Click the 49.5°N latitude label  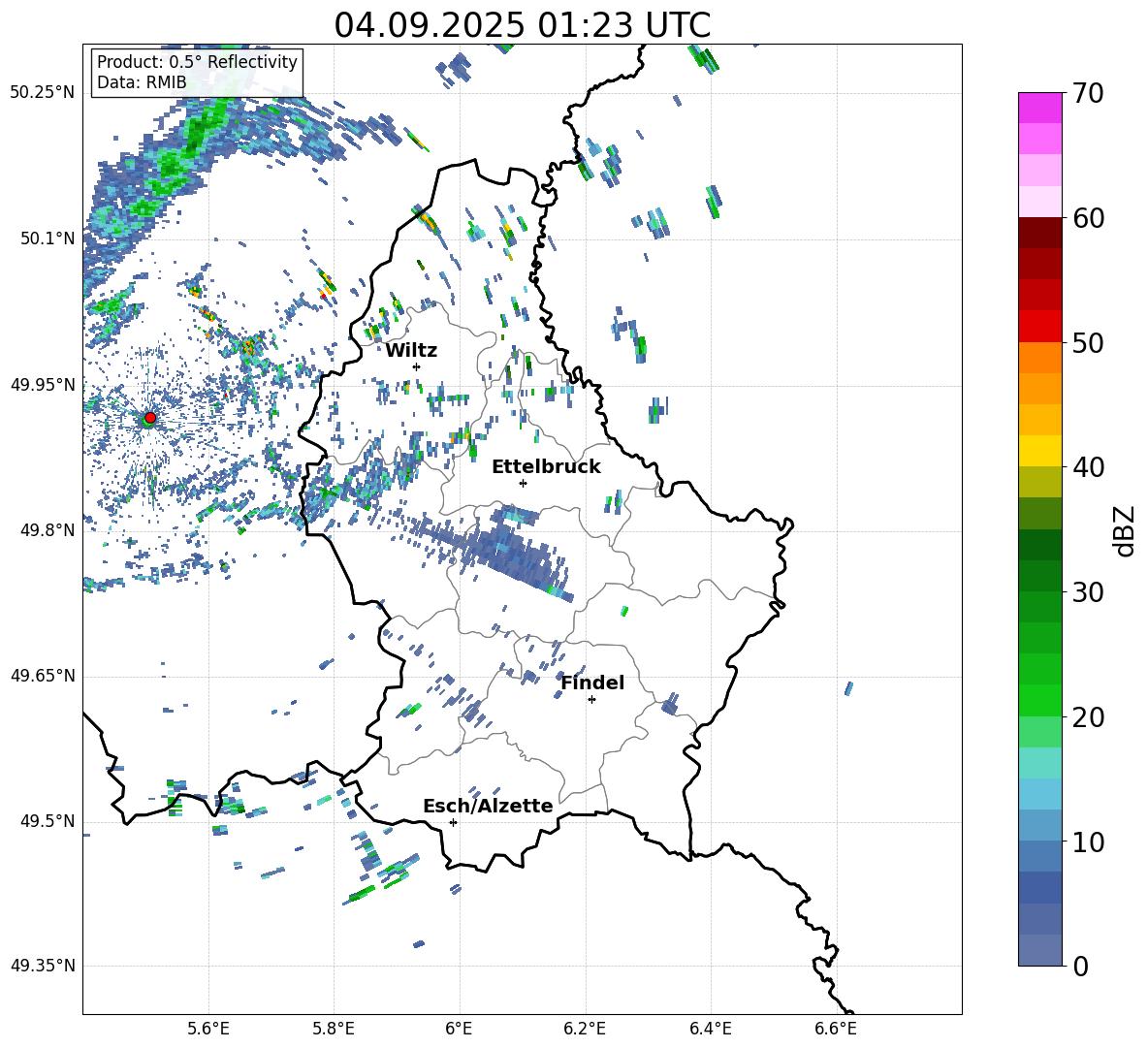coord(48,820)
